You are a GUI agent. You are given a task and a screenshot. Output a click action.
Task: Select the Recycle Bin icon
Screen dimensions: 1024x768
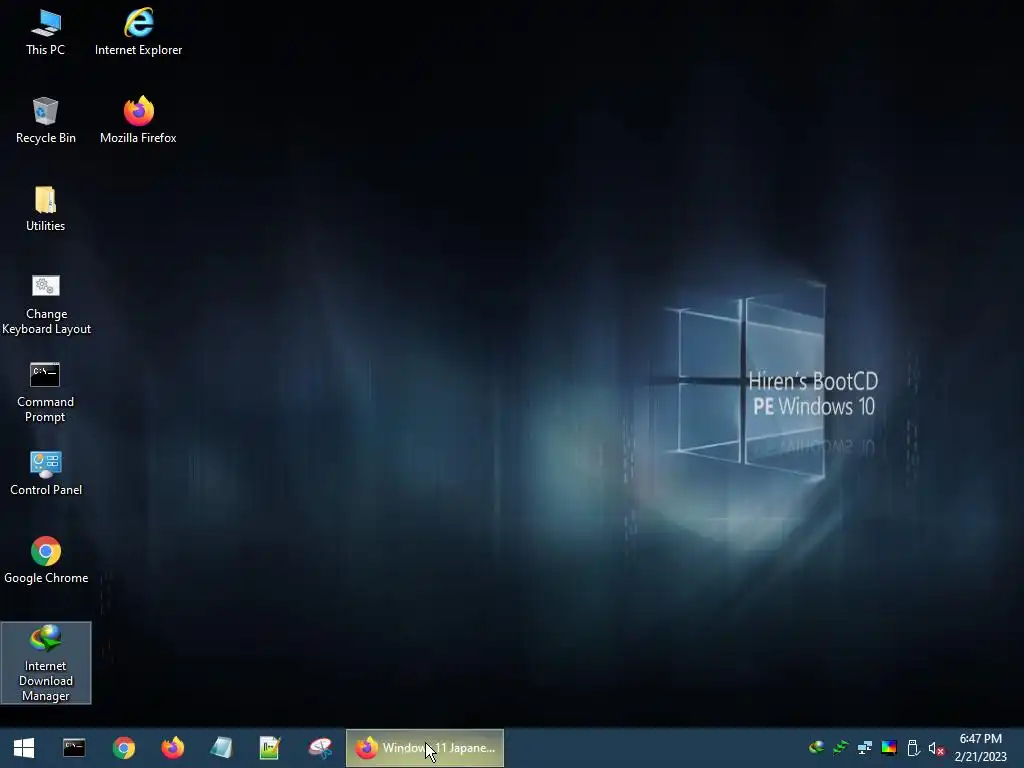46,120
